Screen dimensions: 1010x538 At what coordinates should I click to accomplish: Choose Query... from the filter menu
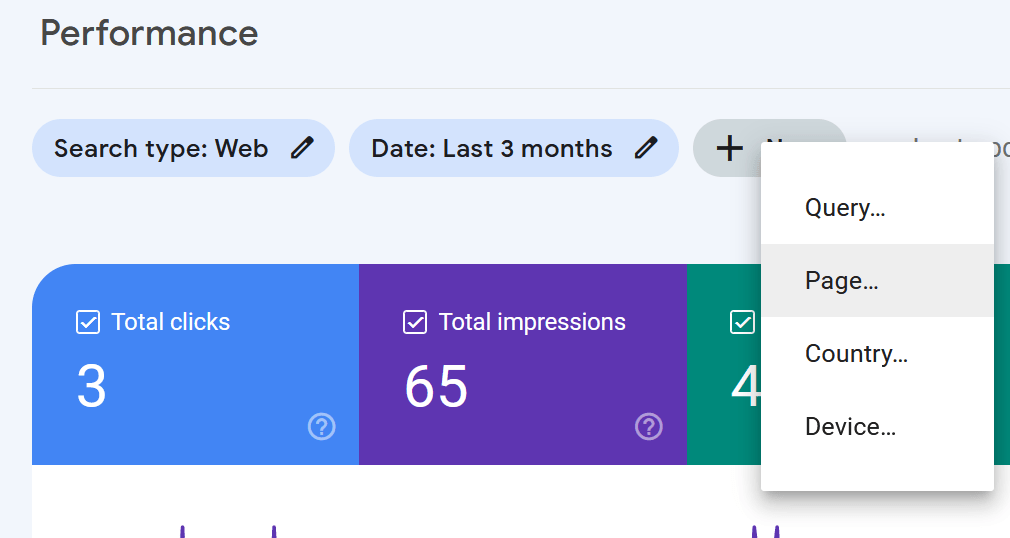click(x=845, y=208)
